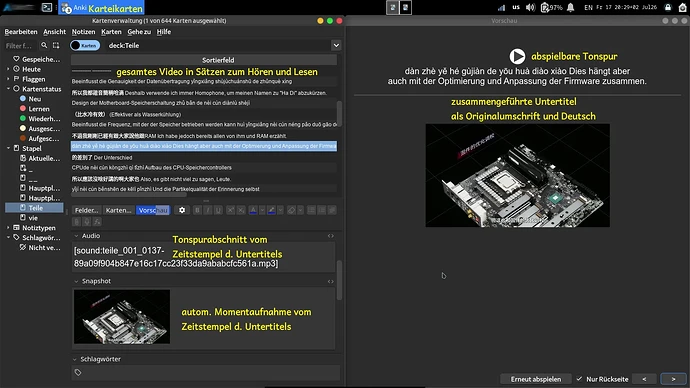The width and height of the screenshot is (690, 388).
Task: Click the eraser remove-formatting icon
Action: point(291,210)
